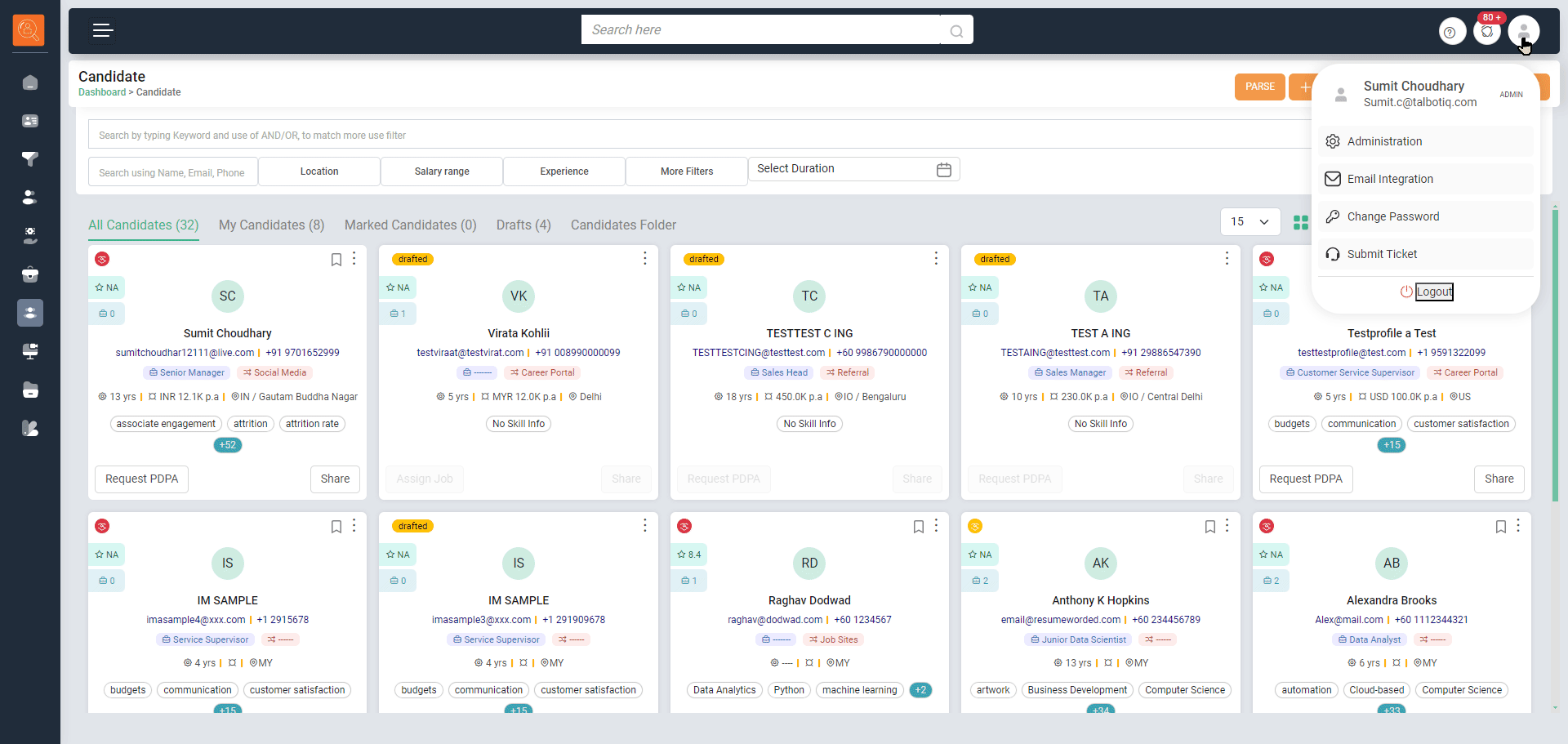
Task: Bookmark the Raghav Dodwad candidate card
Action: tap(918, 527)
